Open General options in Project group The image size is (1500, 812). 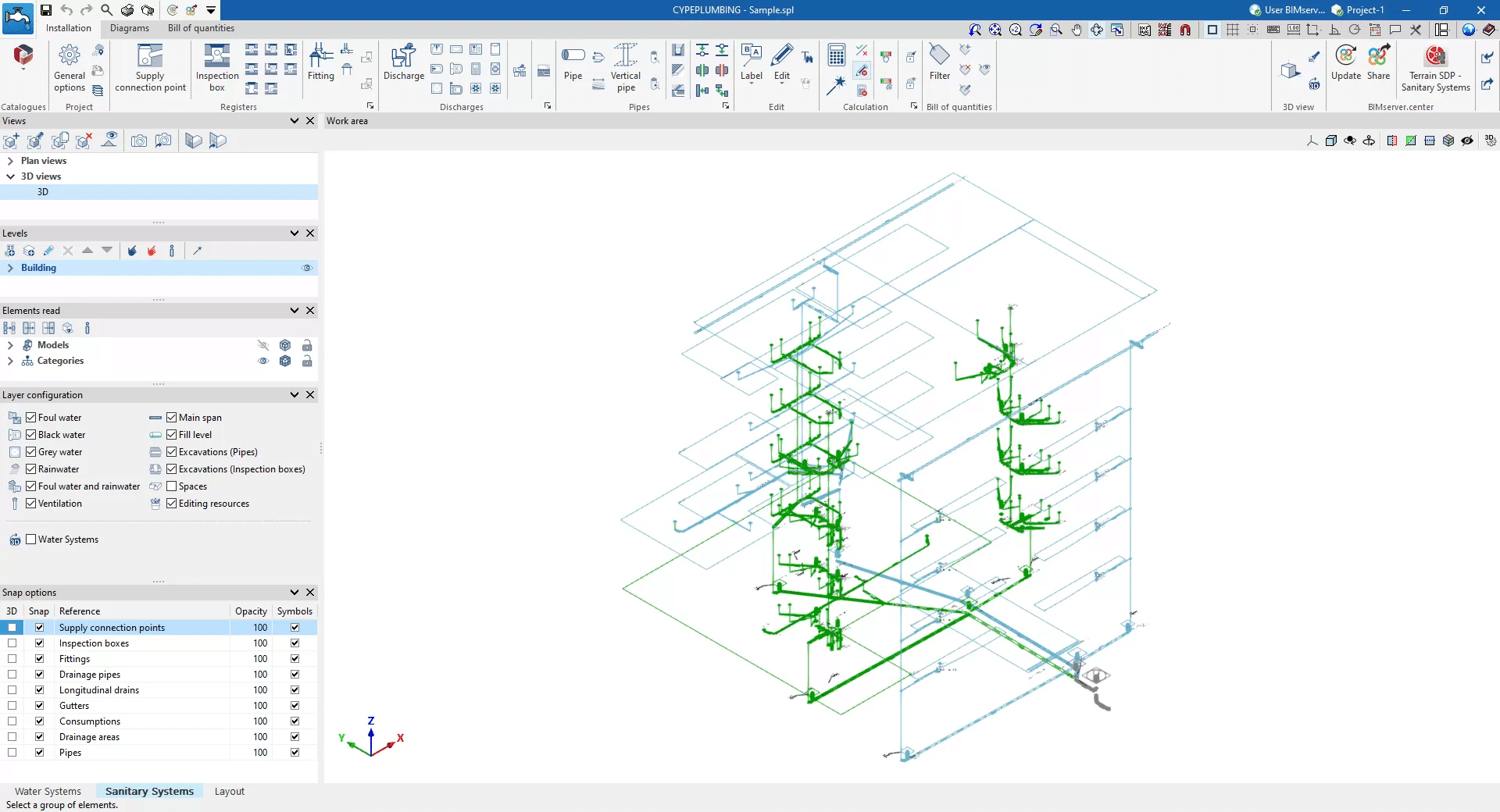70,68
